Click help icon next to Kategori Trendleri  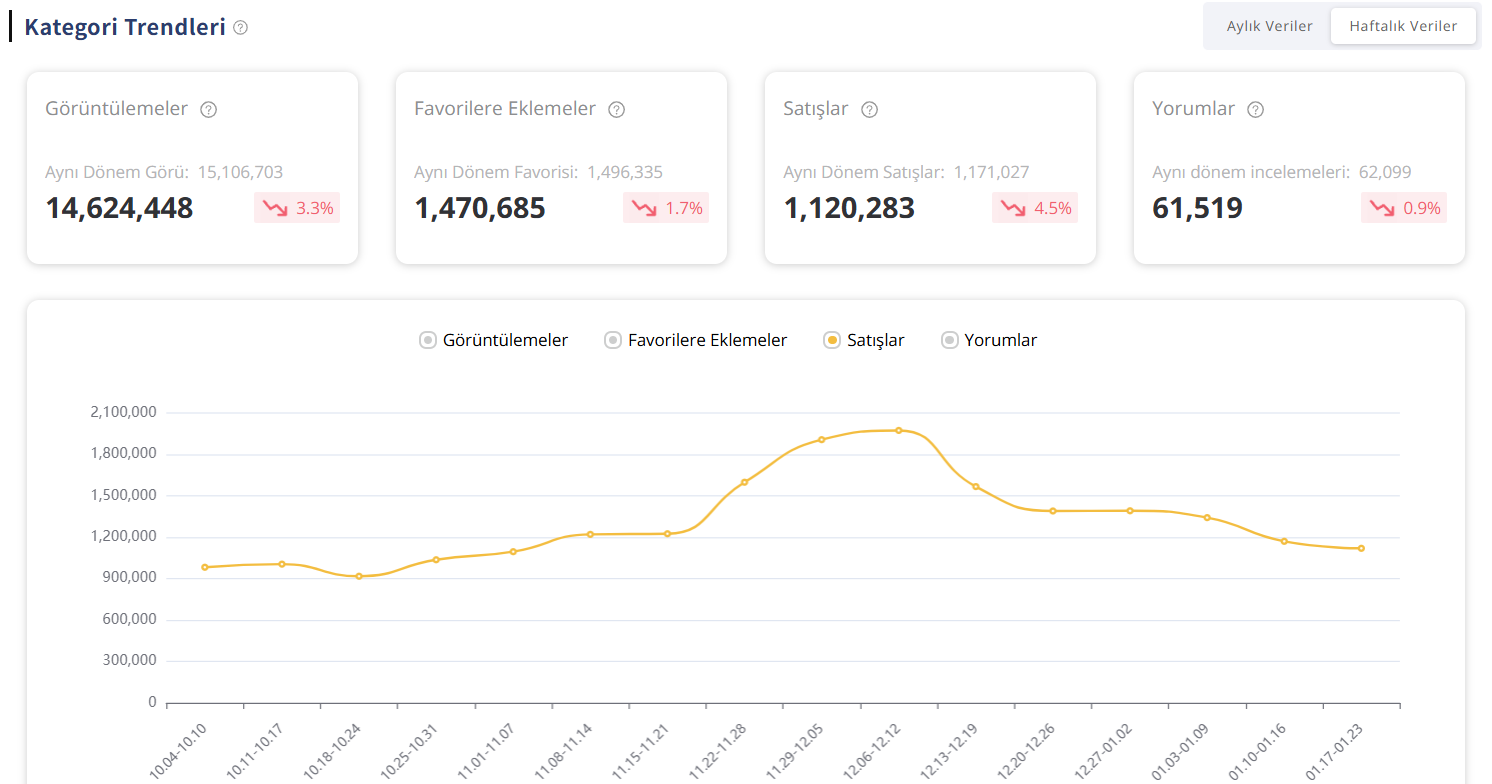point(240,28)
